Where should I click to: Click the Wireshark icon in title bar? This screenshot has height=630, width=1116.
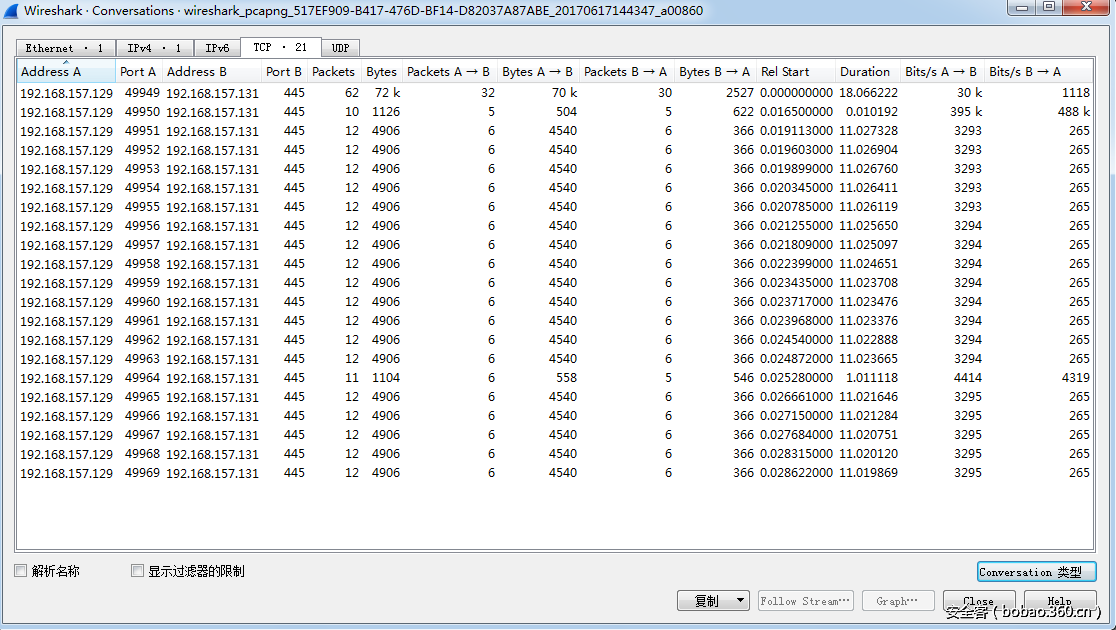click(x=11, y=11)
